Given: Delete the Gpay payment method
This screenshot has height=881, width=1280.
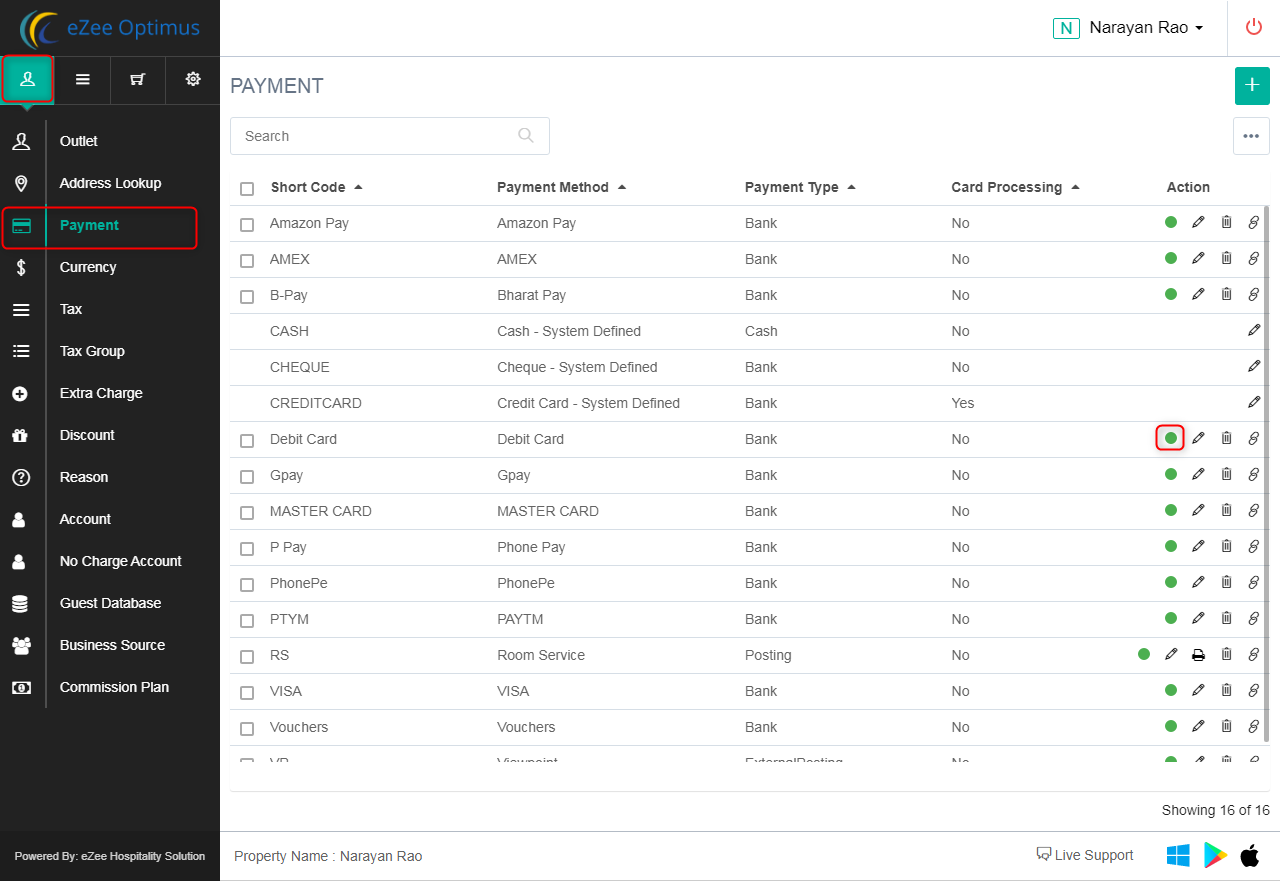Looking at the screenshot, I should click(x=1226, y=475).
